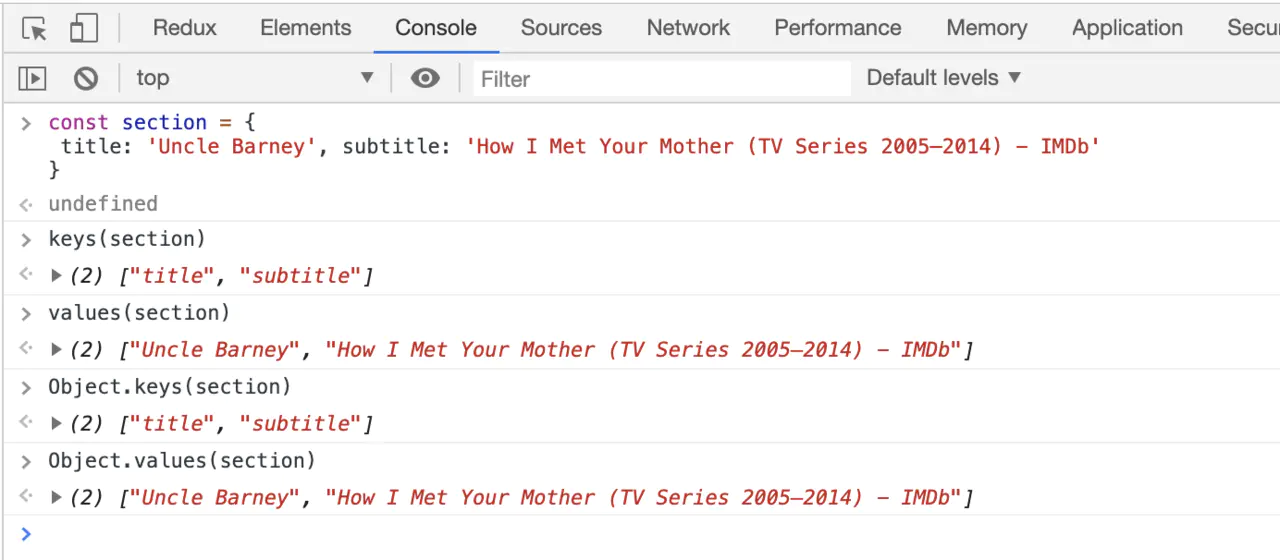Open the Default levels dropdown
The width and height of the screenshot is (1280, 560).
pyautogui.click(x=943, y=78)
